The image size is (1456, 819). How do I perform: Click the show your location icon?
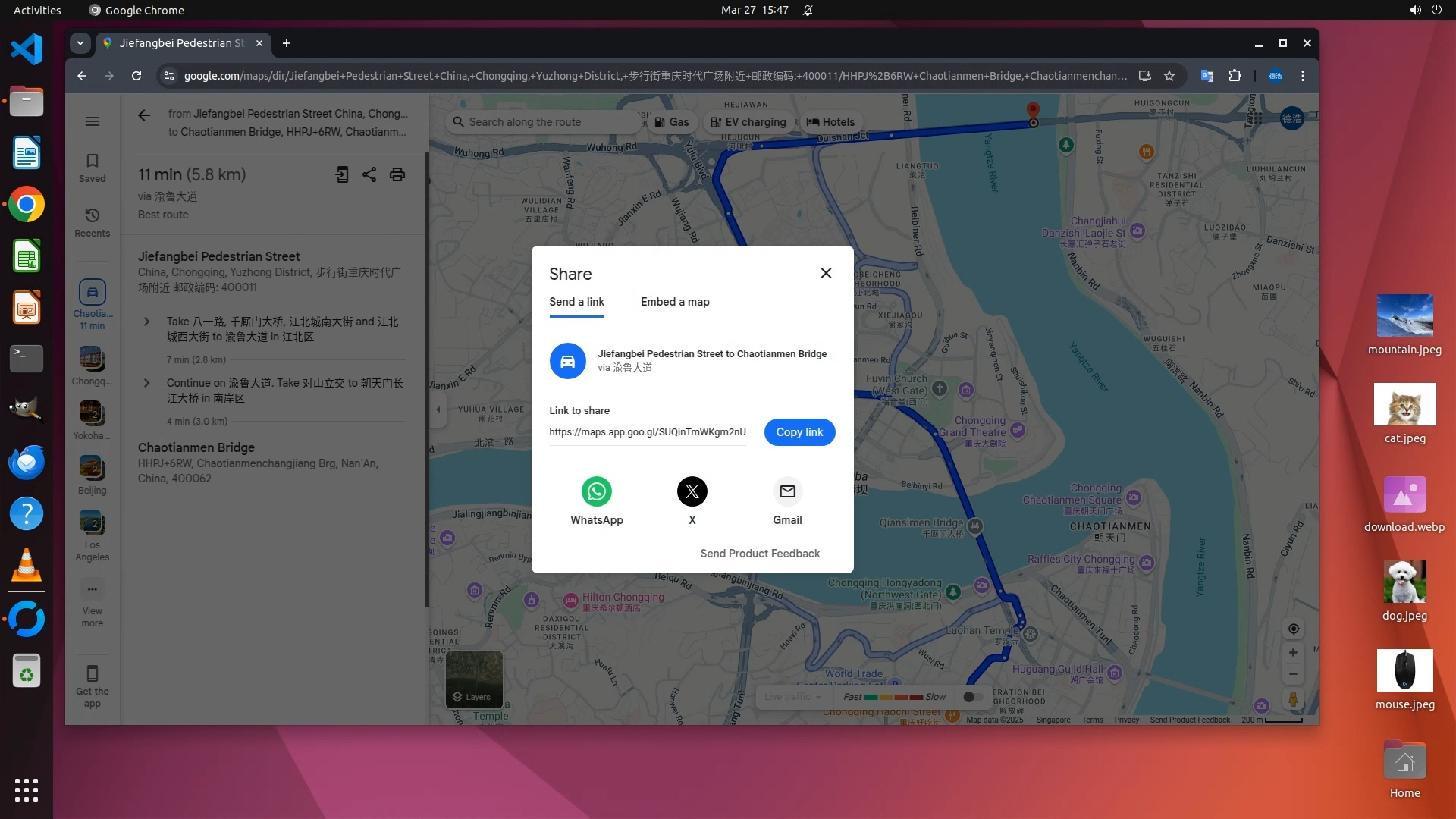coord(1293,629)
